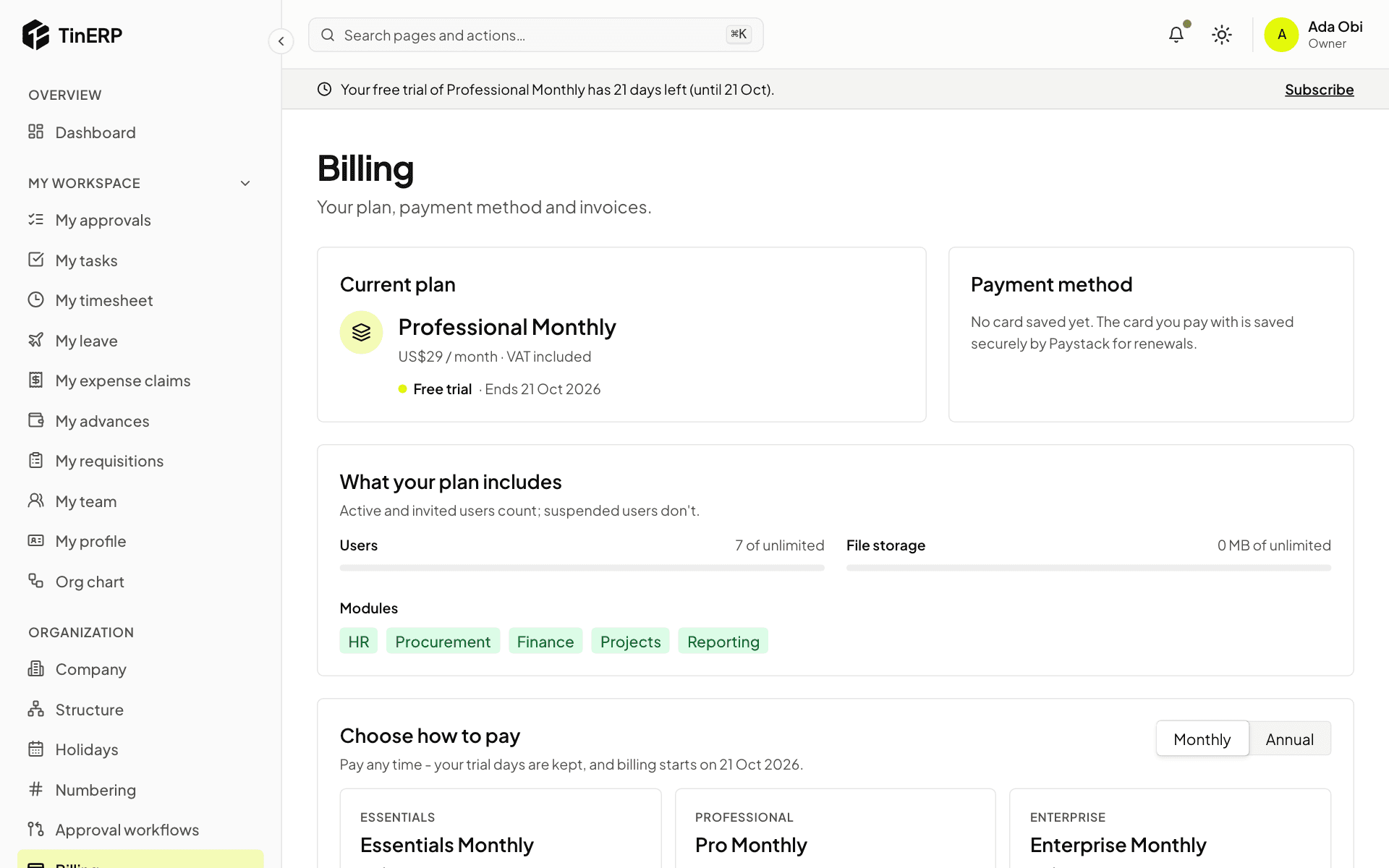Click the Dashboard grid icon
This screenshot has width=1389, height=868.
pyautogui.click(x=35, y=132)
